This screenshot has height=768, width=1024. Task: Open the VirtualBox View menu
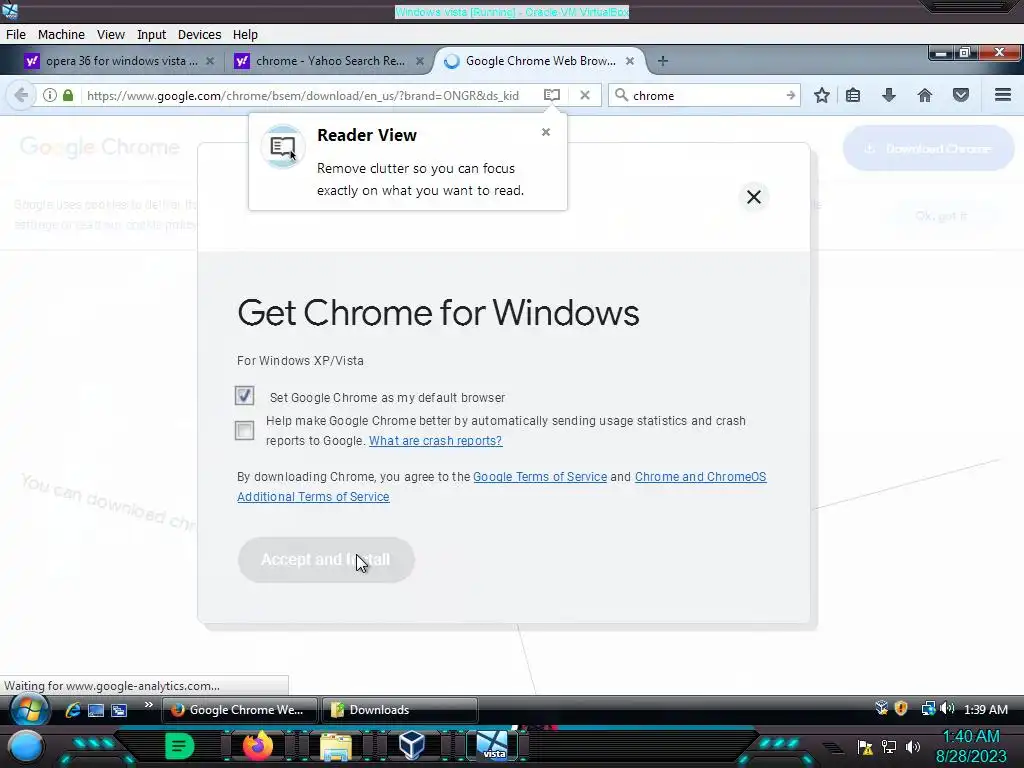pyautogui.click(x=110, y=35)
